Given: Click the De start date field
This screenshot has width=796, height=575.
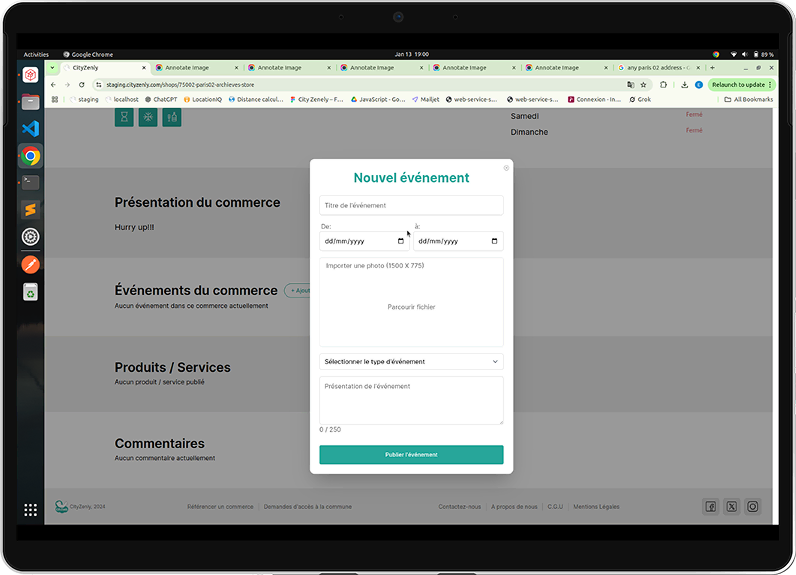Looking at the screenshot, I should pos(364,241).
